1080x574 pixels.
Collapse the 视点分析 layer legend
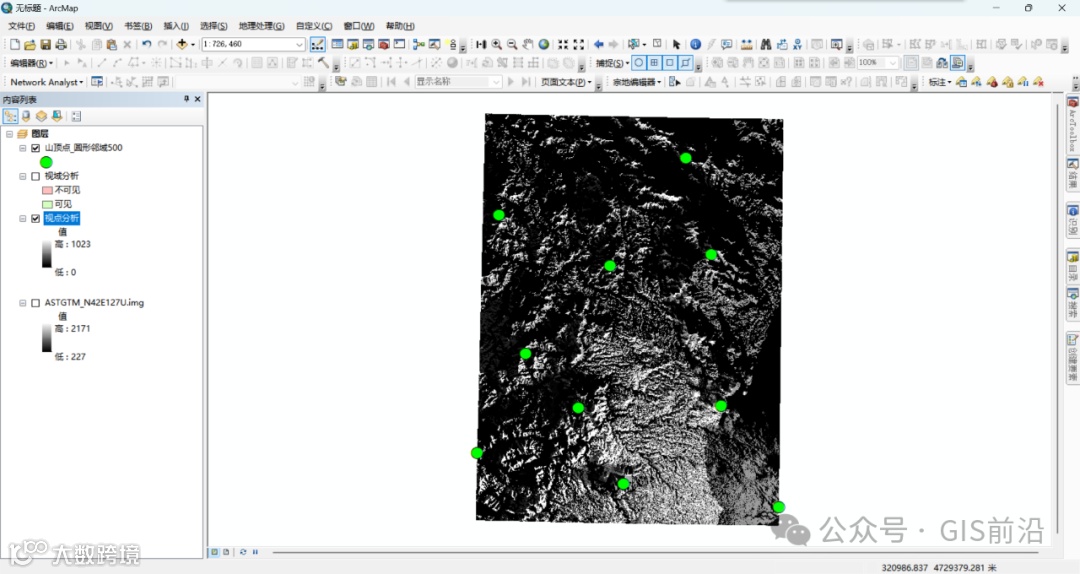[23, 218]
